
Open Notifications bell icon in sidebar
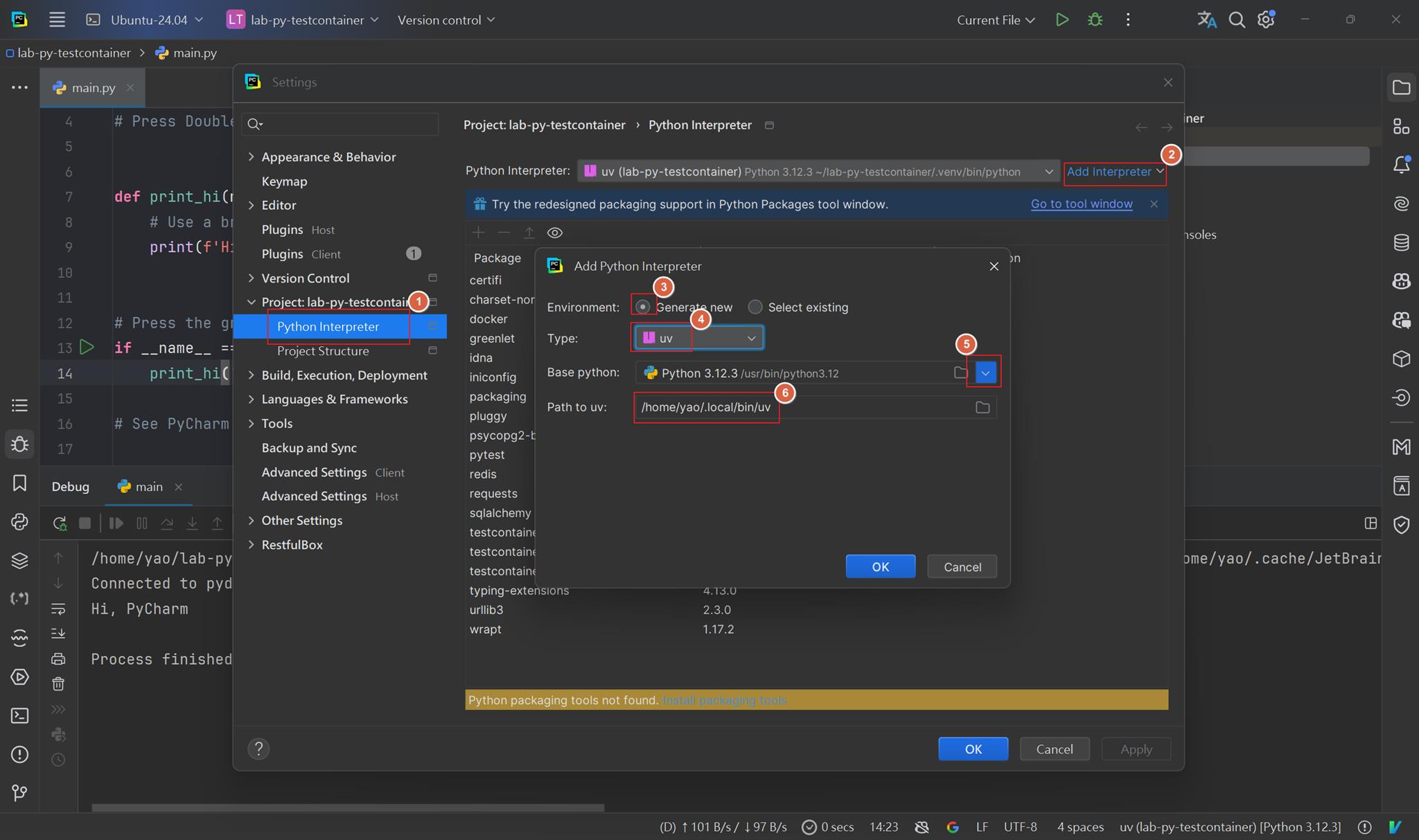click(1401, 165)
